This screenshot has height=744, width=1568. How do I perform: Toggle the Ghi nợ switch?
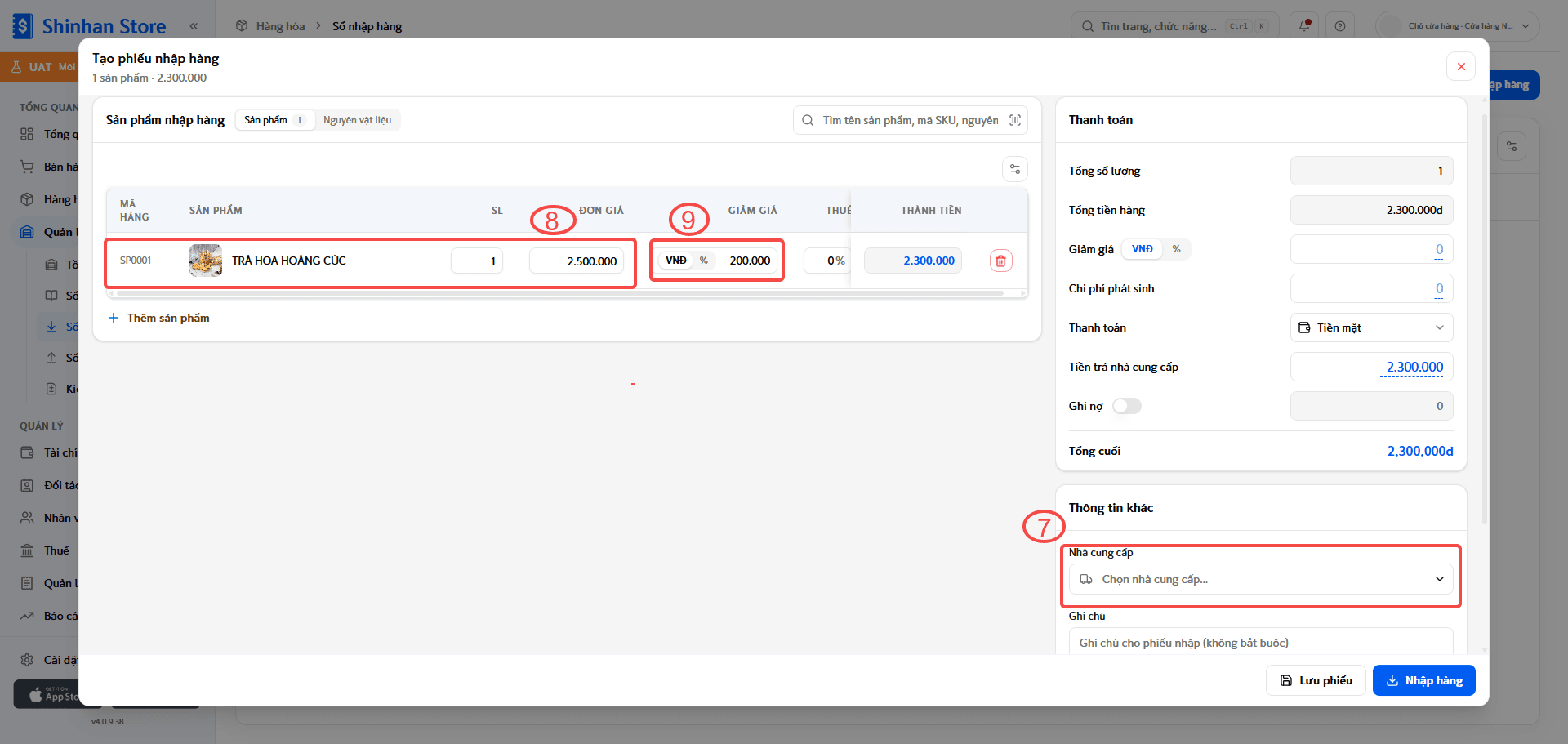1127,406
